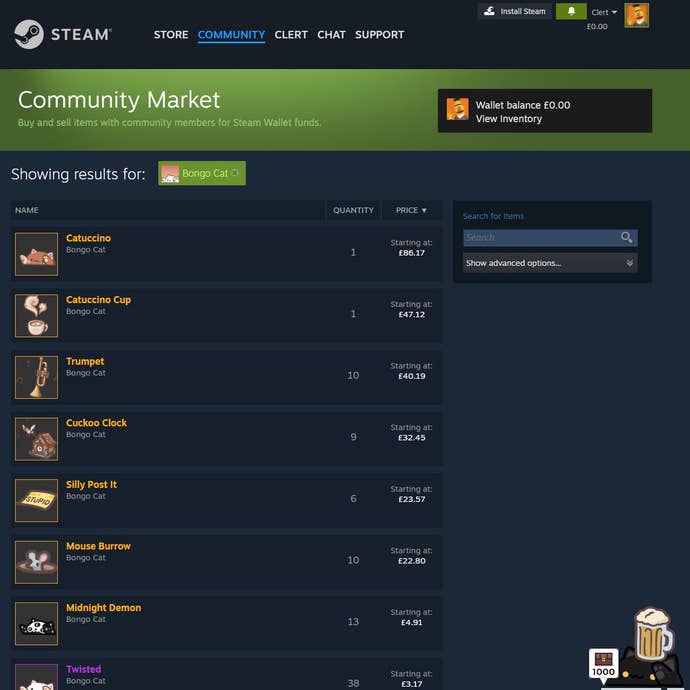Switch to the COMMUNITY tab

point(231,35)
